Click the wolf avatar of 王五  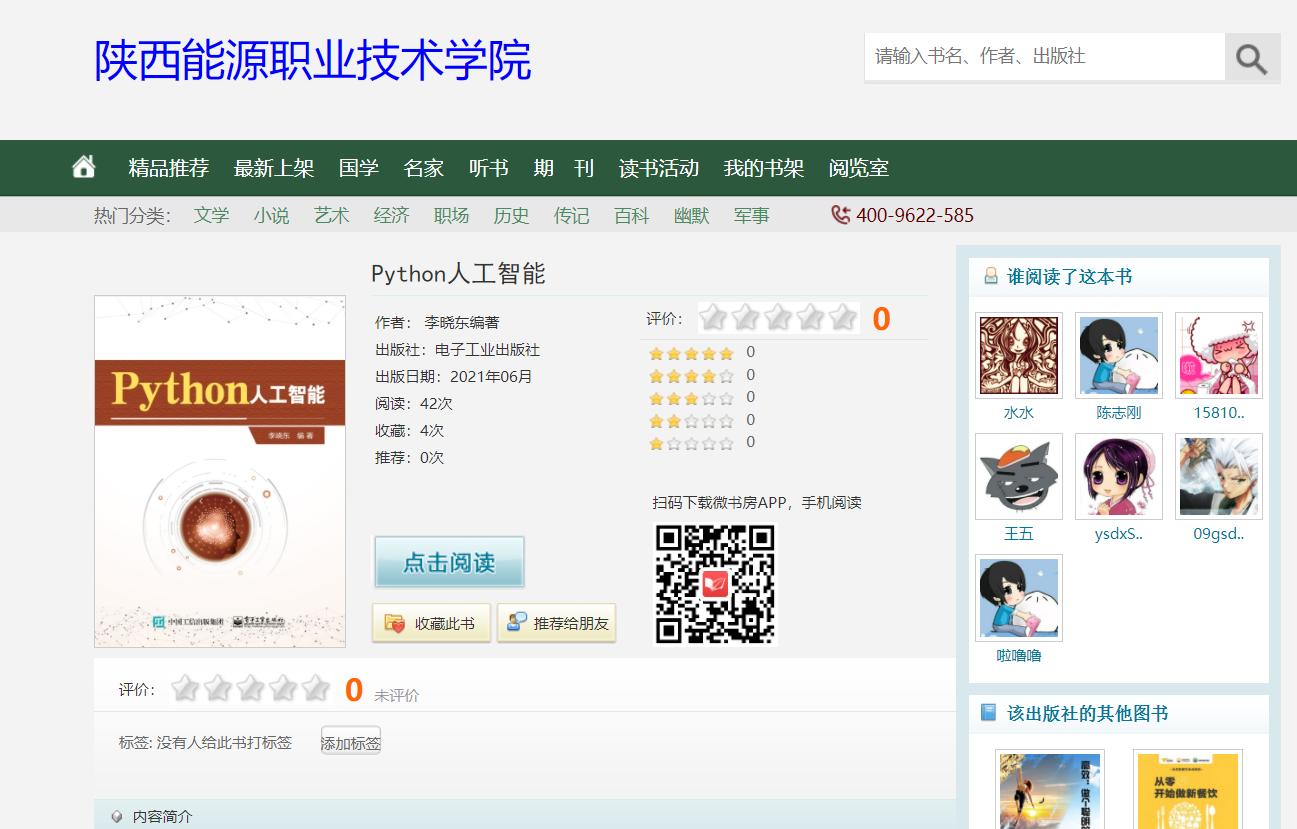[1018, 476]
